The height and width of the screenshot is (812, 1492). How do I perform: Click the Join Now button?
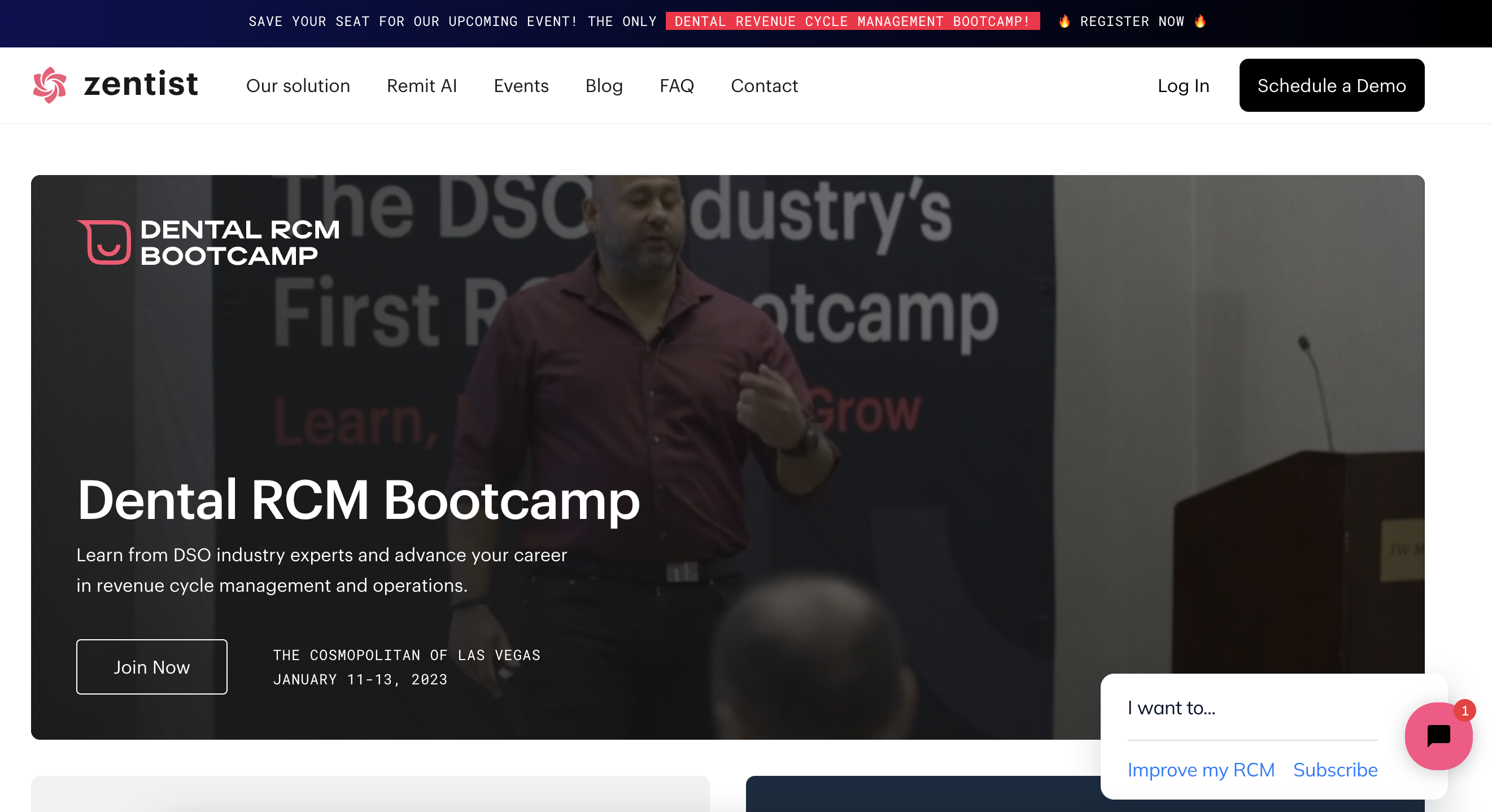152,667
